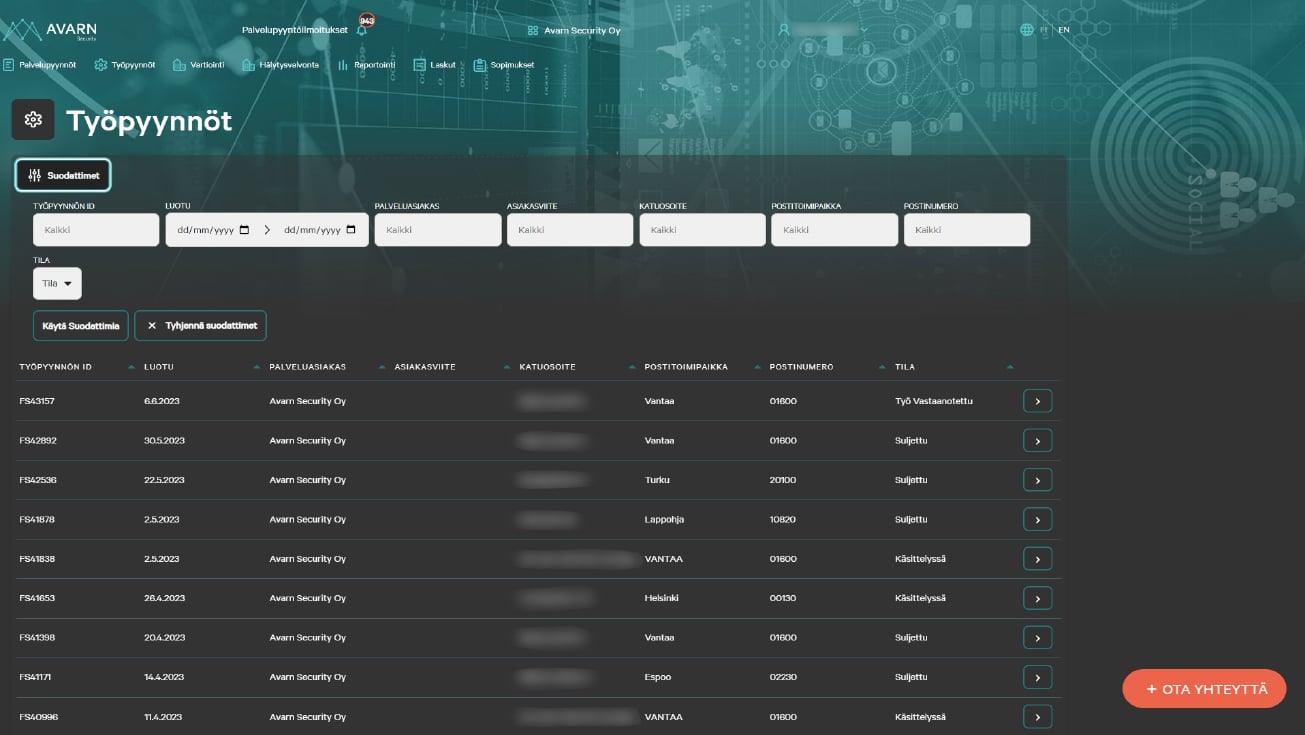1305x735 pixels.
Task: Sort by Palveluasiakas column arrow
Action: pyautogui.click(x=382, y=367)
